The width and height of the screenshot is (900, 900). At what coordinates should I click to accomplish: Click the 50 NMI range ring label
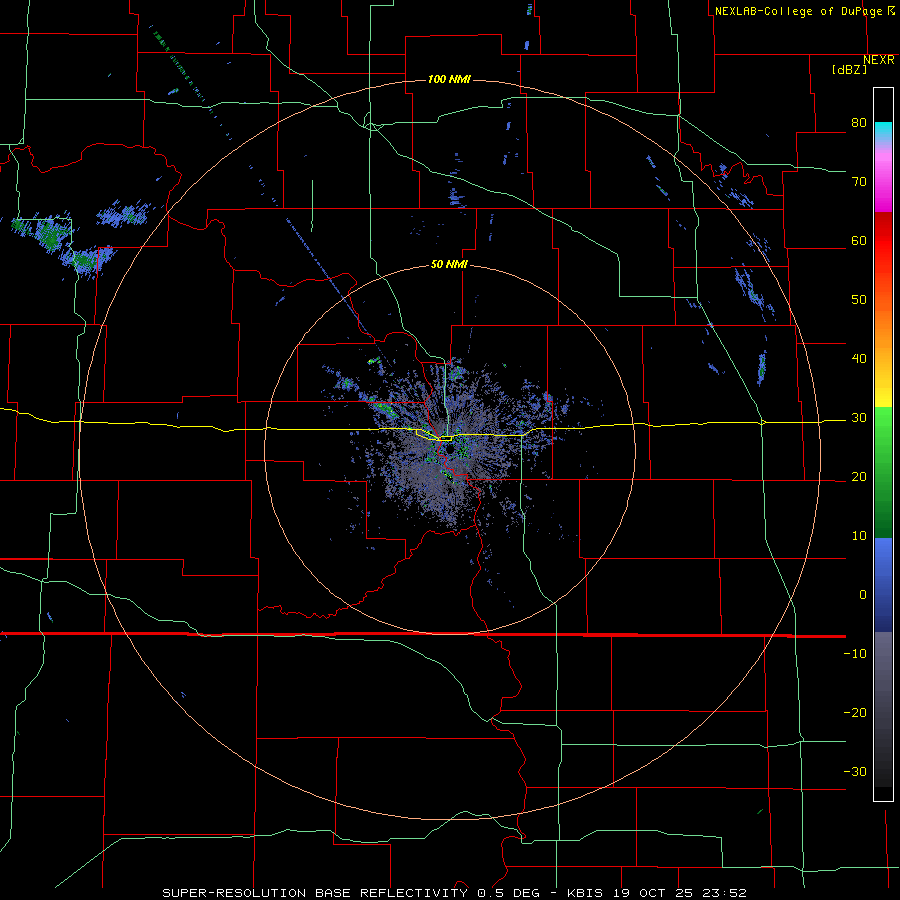[x=449, y=265]
